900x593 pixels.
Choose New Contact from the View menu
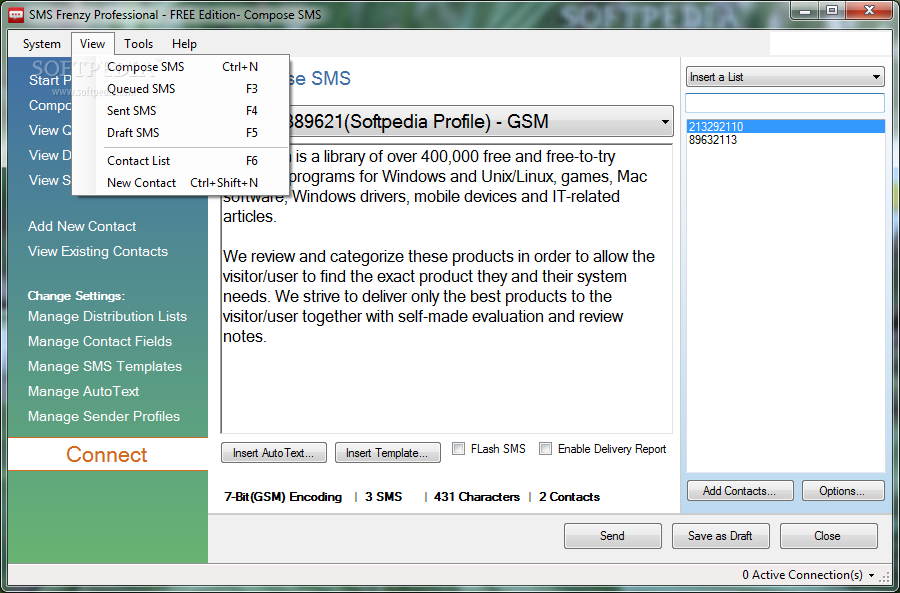click(x=181, y=183)
